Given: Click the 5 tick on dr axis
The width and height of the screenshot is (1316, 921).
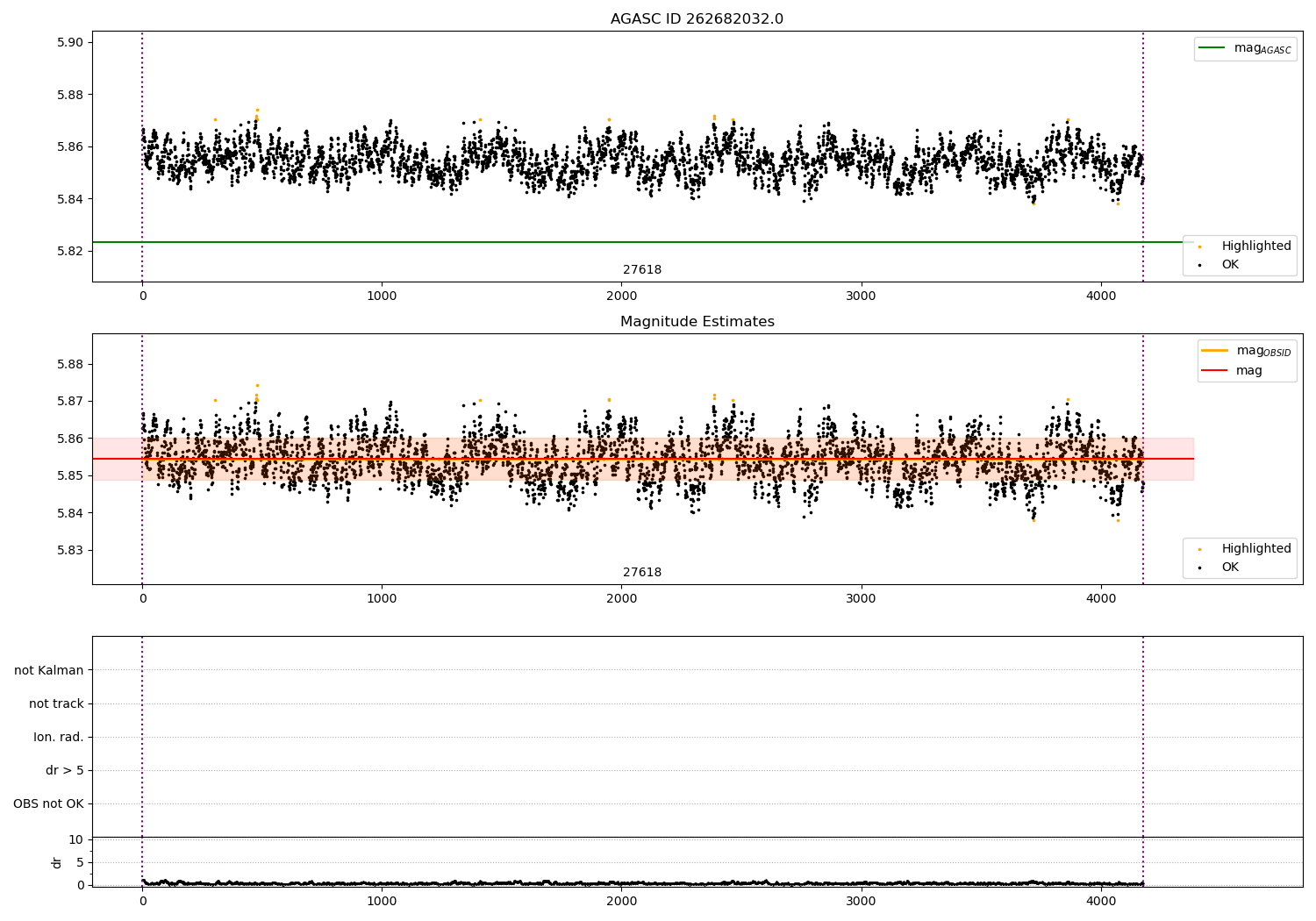Looking at the screenshot, I should (x=80, y=862).
